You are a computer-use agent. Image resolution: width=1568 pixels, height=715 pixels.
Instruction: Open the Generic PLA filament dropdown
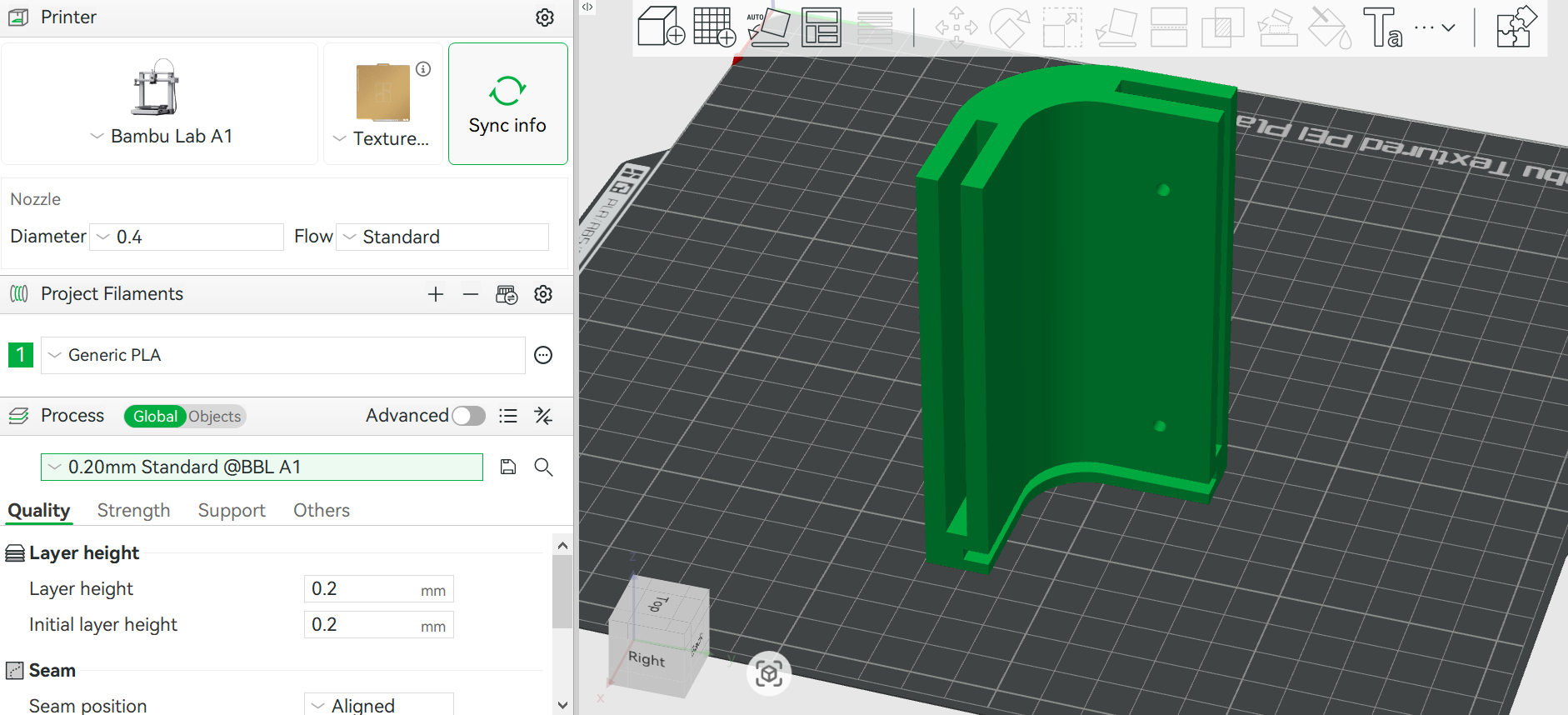tap(283, 355)
